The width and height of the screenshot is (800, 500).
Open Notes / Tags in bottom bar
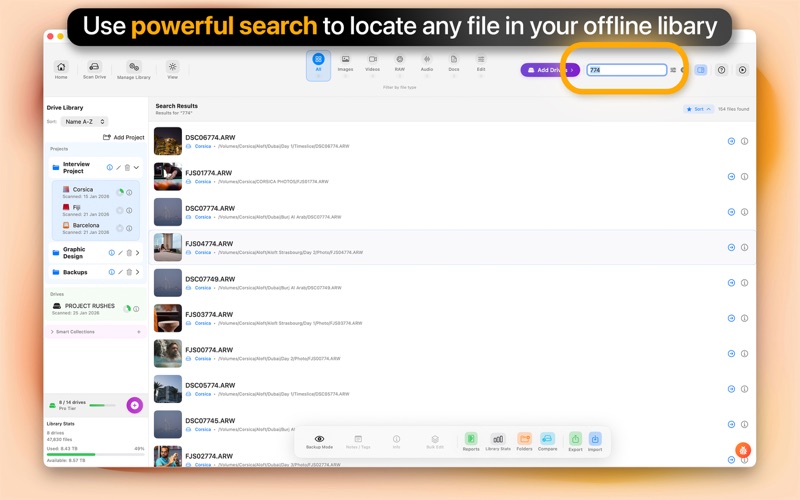pos(358,441)
